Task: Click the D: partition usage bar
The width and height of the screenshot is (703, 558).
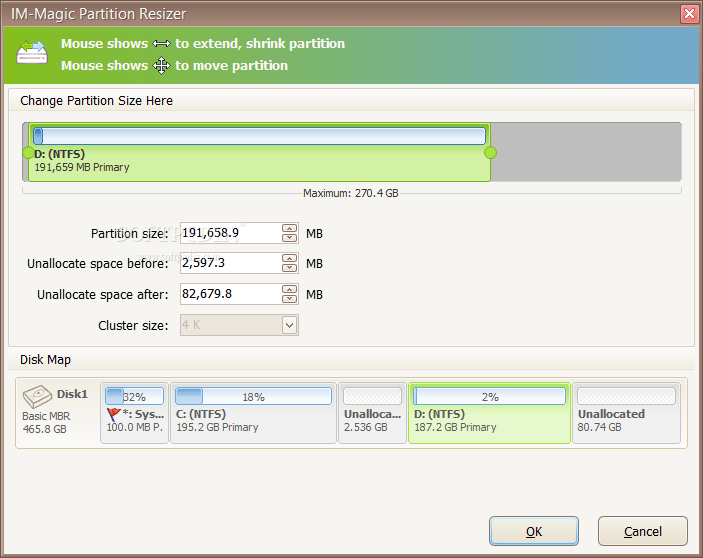Action: point(260,136)
